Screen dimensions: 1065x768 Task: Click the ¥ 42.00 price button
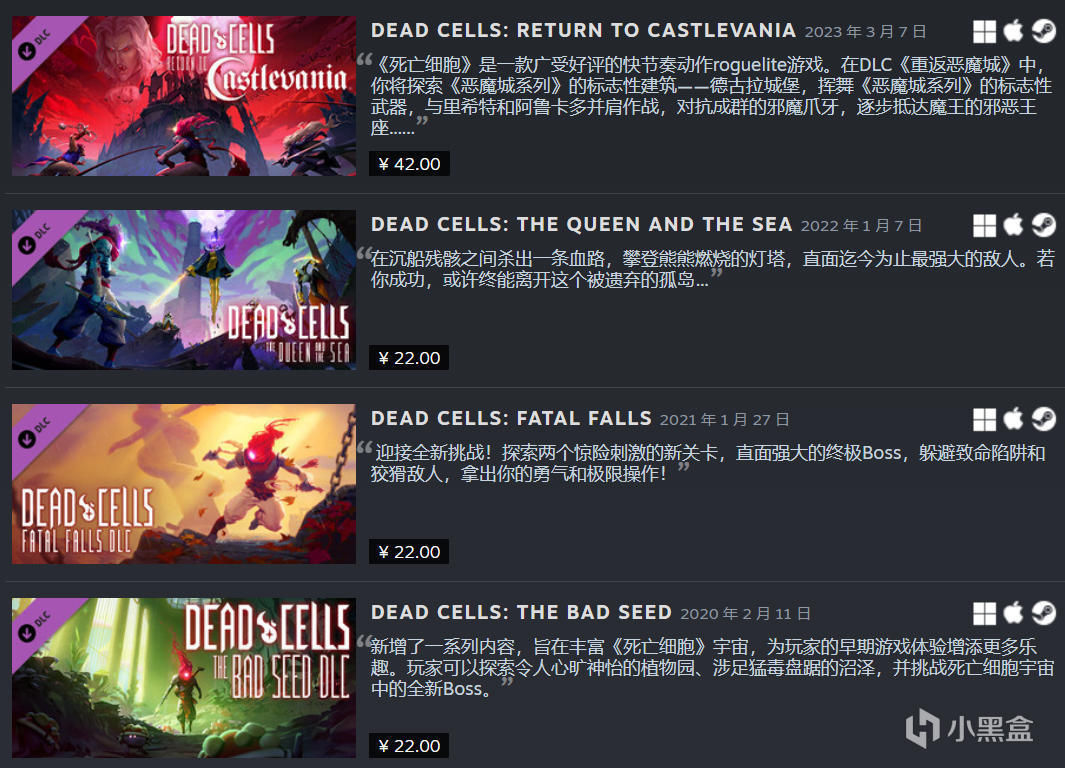pyautogui.click(x=410, y=164)
